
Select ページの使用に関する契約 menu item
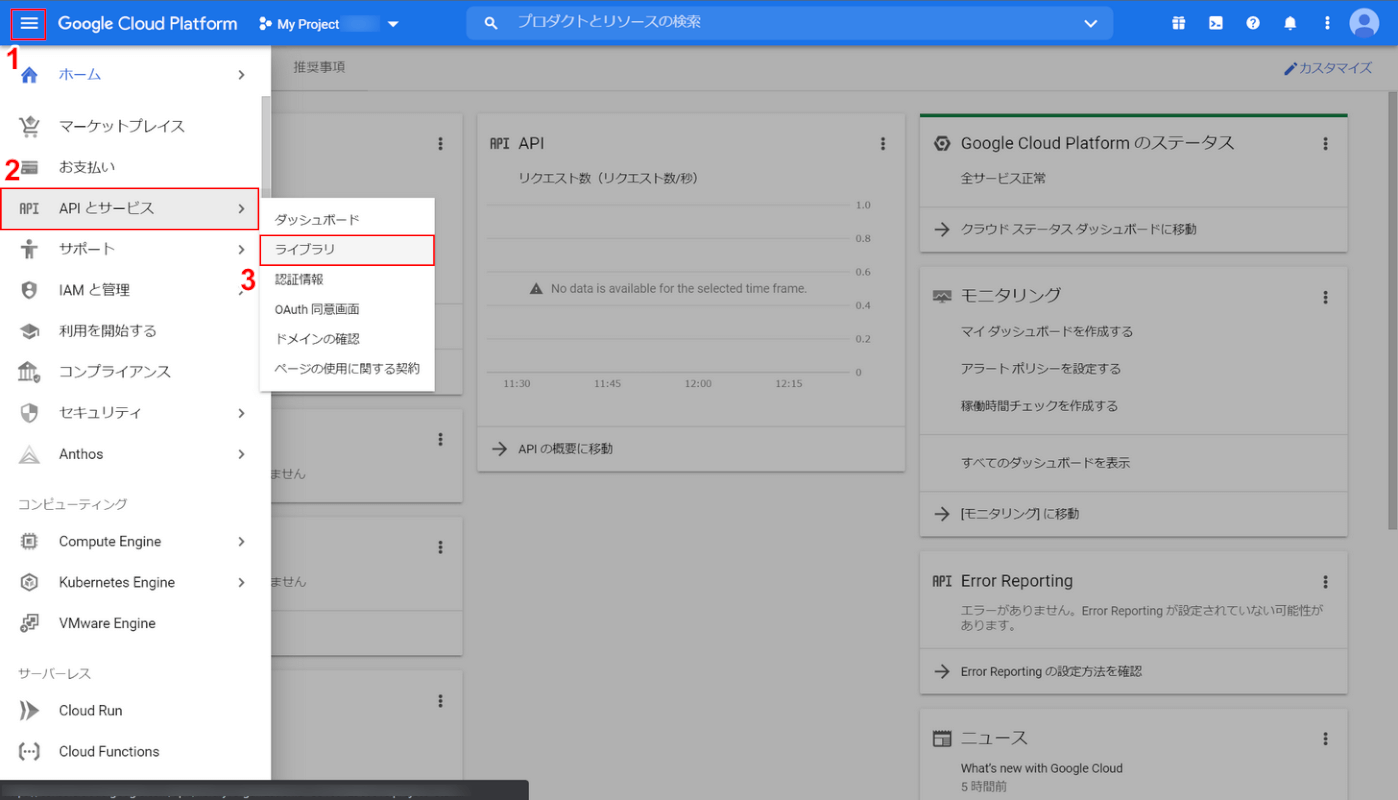[347, 369]
